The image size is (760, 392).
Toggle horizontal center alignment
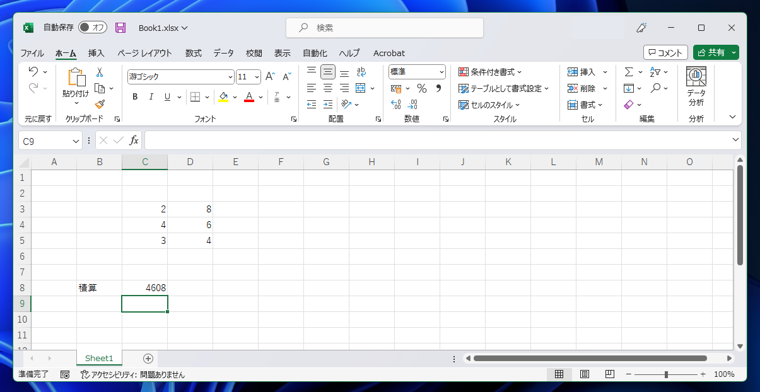[x=328, y=88]
